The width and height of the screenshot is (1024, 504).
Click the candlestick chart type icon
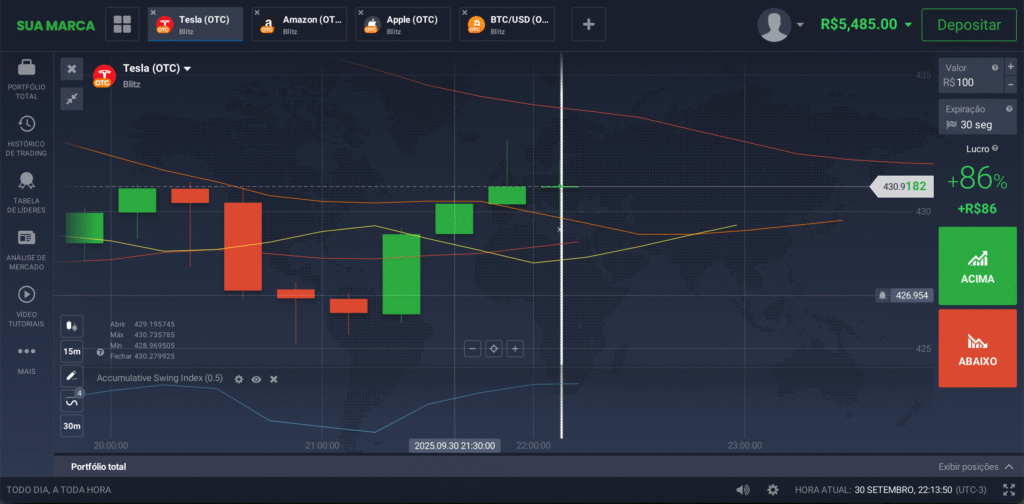tap(71, 325)
